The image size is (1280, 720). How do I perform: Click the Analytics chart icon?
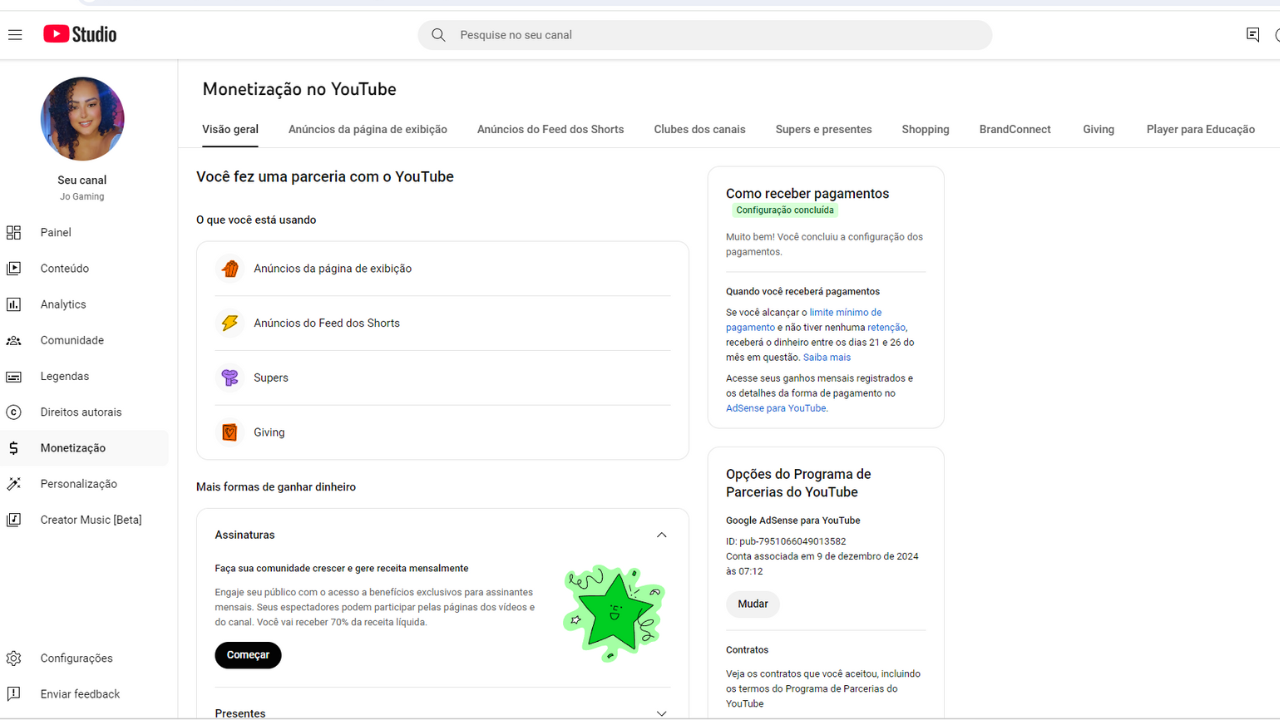[x=14, y=305]
